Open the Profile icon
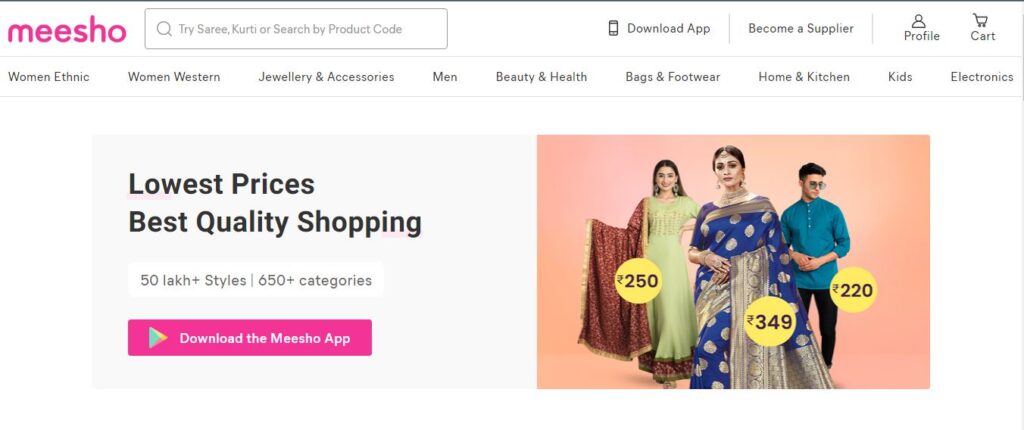The height and width of the screenshot is (430, 1024). point(920,21)
